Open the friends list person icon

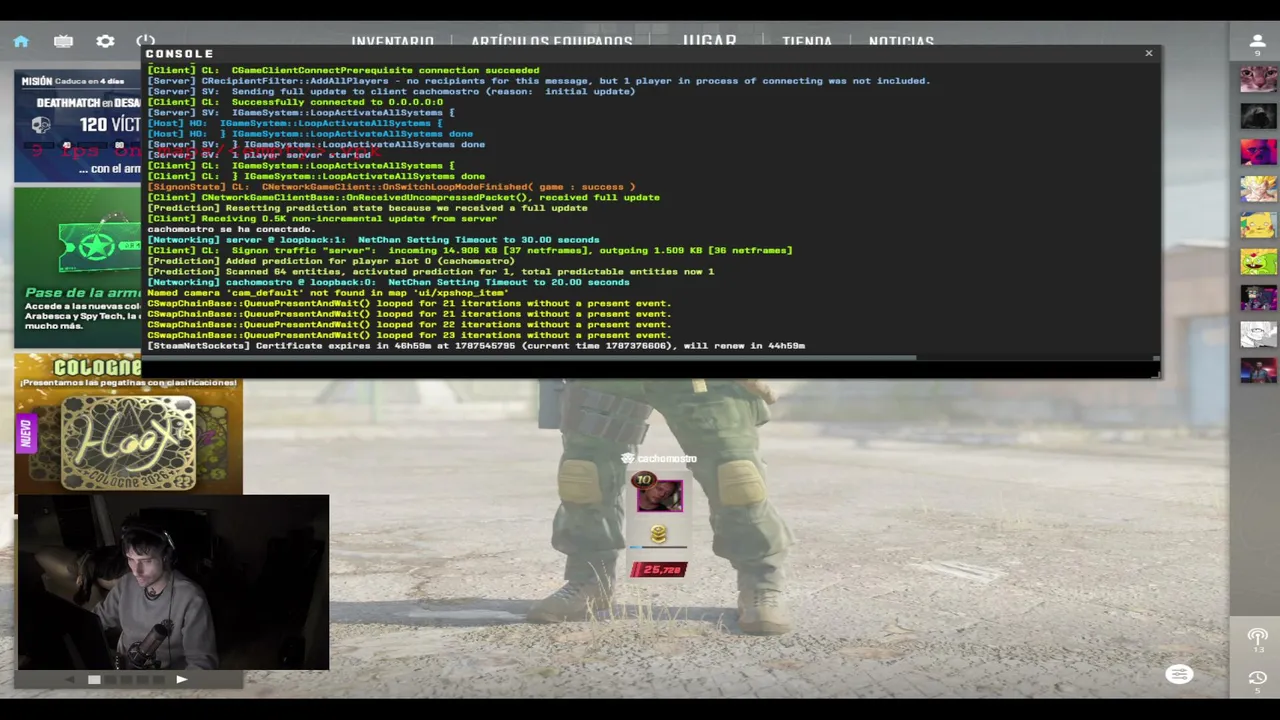[1257, 43]
